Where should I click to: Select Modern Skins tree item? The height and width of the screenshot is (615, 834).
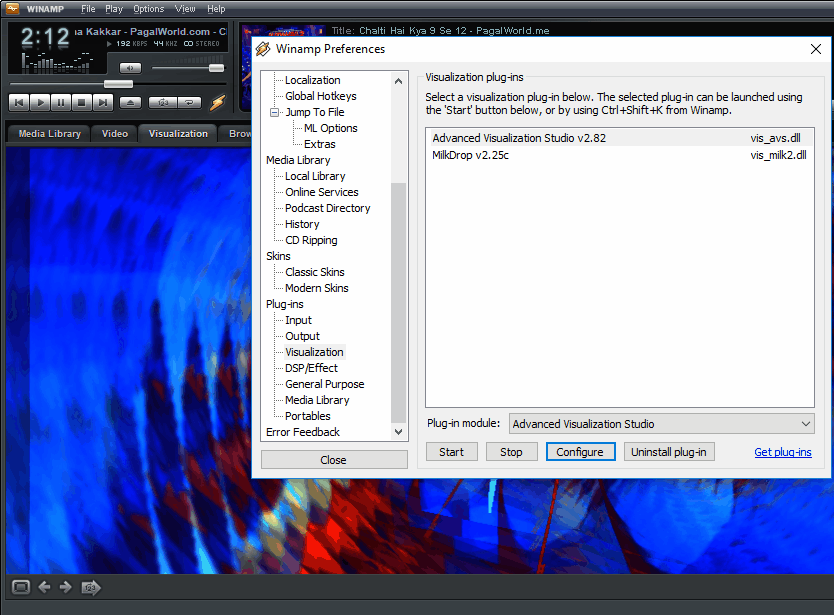(317, 288)
